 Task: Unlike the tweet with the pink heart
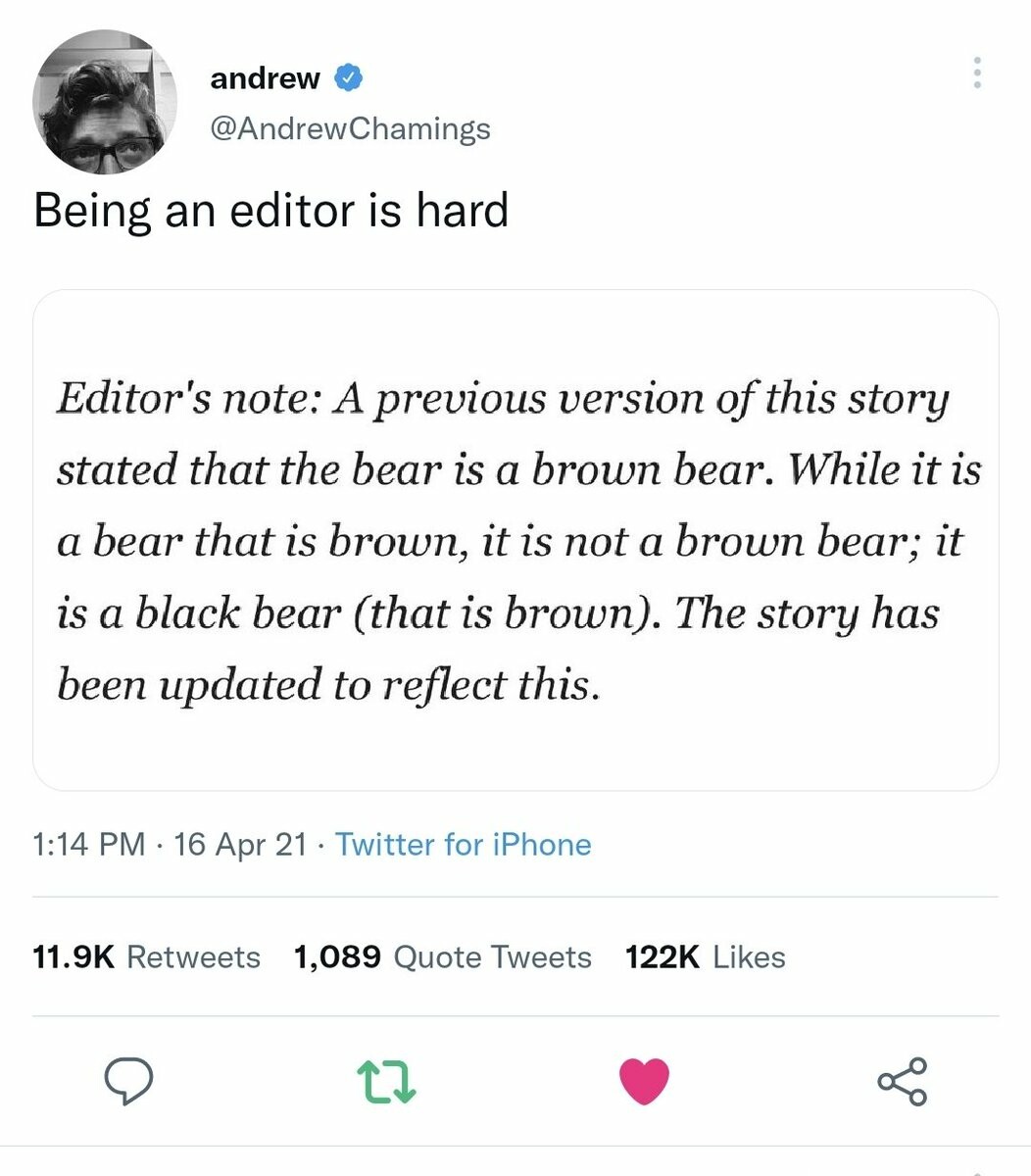(645, 1081)
